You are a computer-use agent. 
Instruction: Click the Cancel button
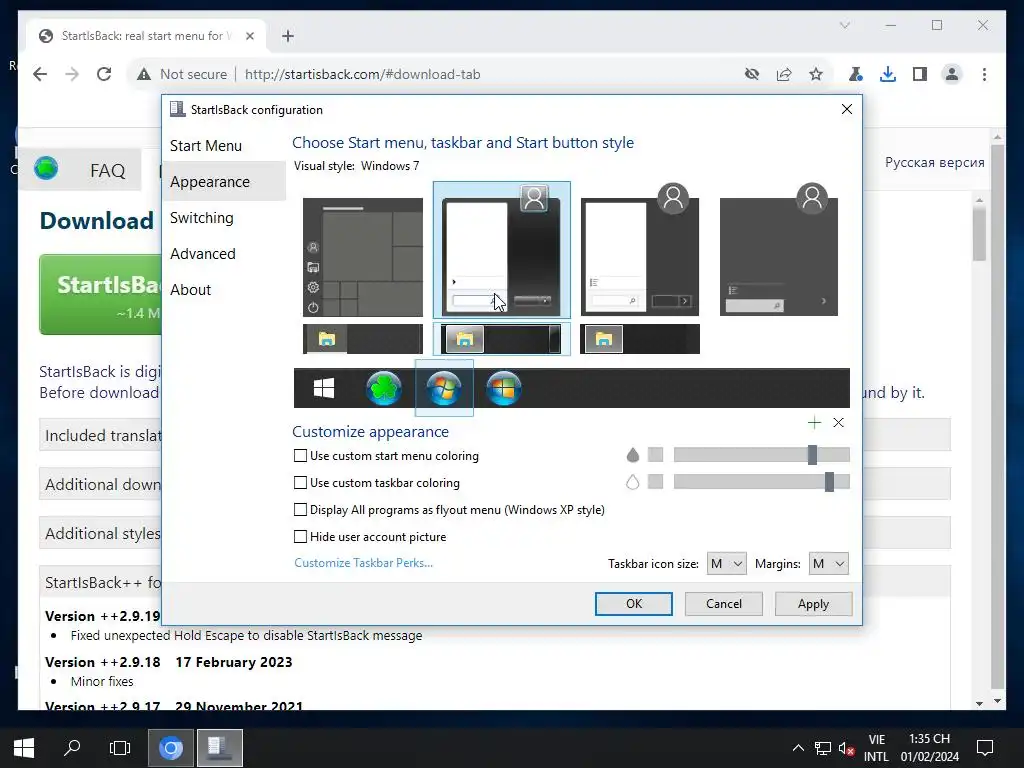click(724, 603)
